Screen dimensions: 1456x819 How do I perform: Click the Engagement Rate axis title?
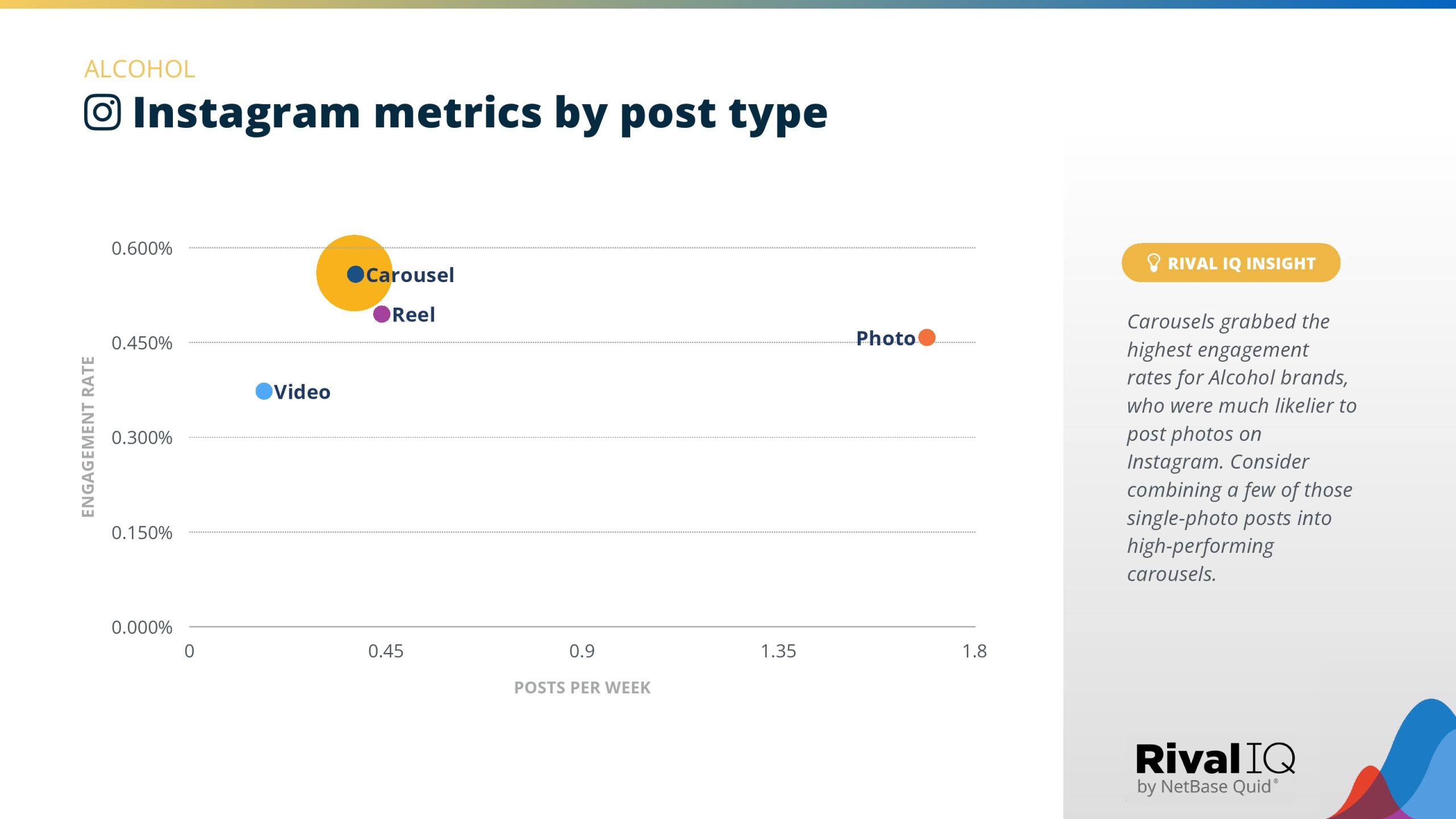88,437
